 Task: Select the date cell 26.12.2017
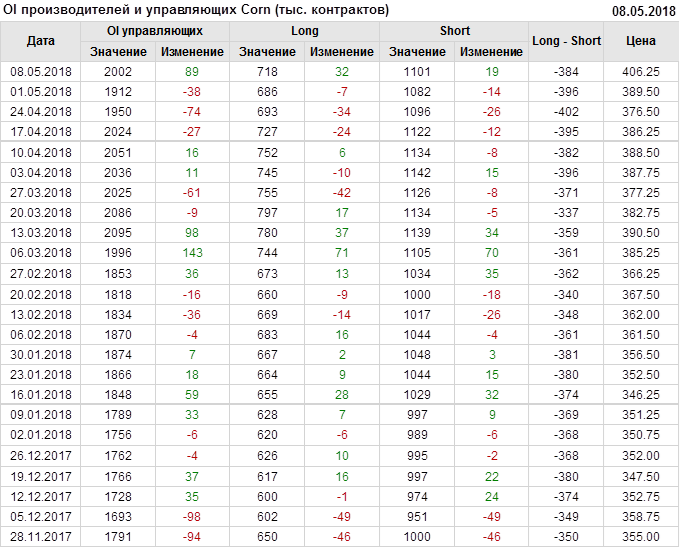(41, 456)
